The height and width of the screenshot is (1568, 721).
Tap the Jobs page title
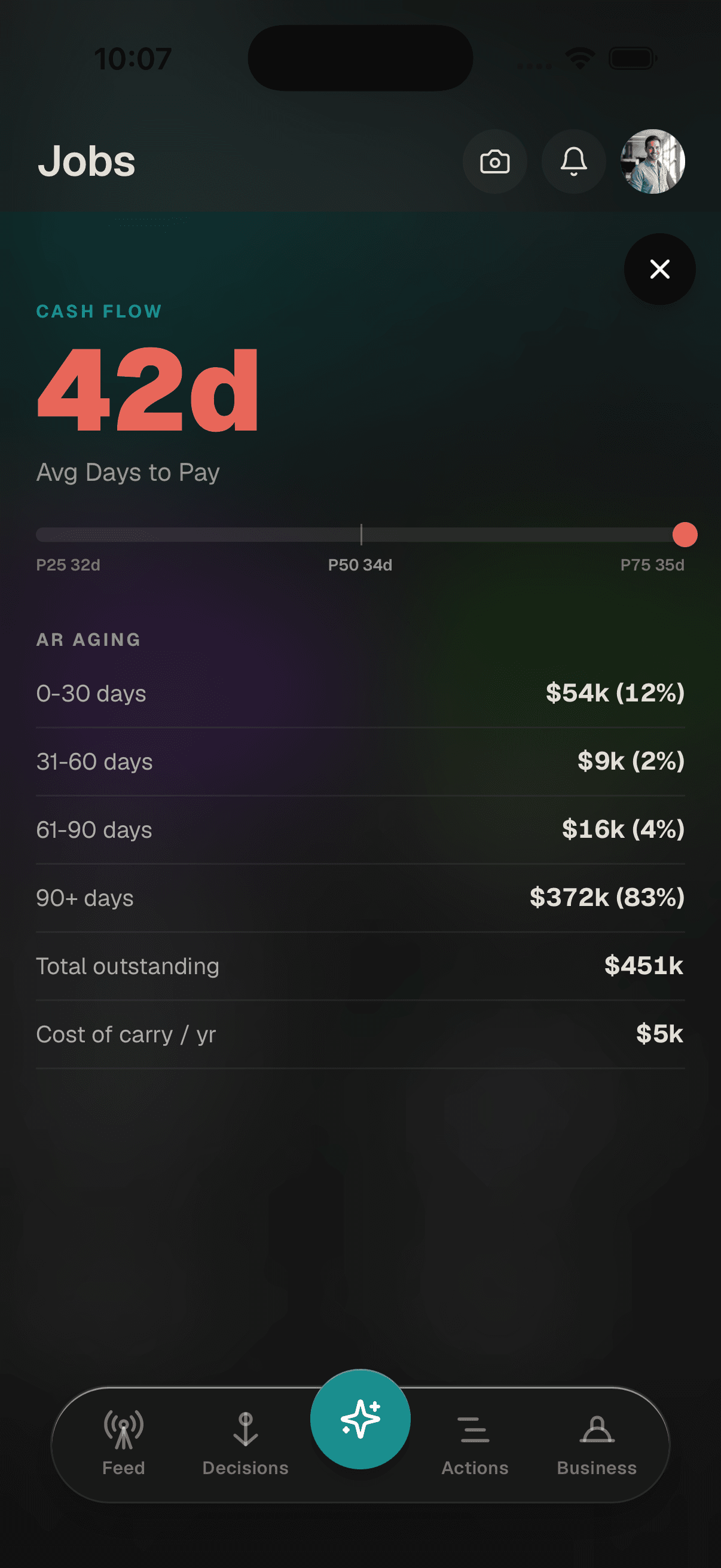pyautogui.click(x=87, y=161)
